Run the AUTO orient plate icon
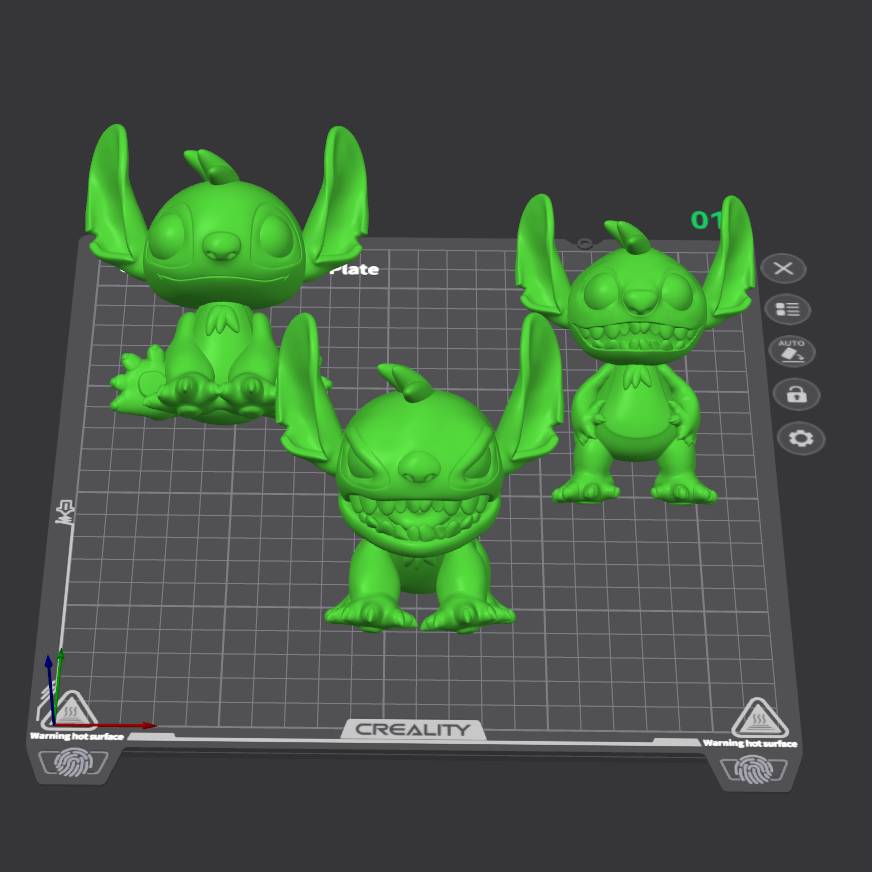The width and height of the screenshot is (872, 872). 791,352
